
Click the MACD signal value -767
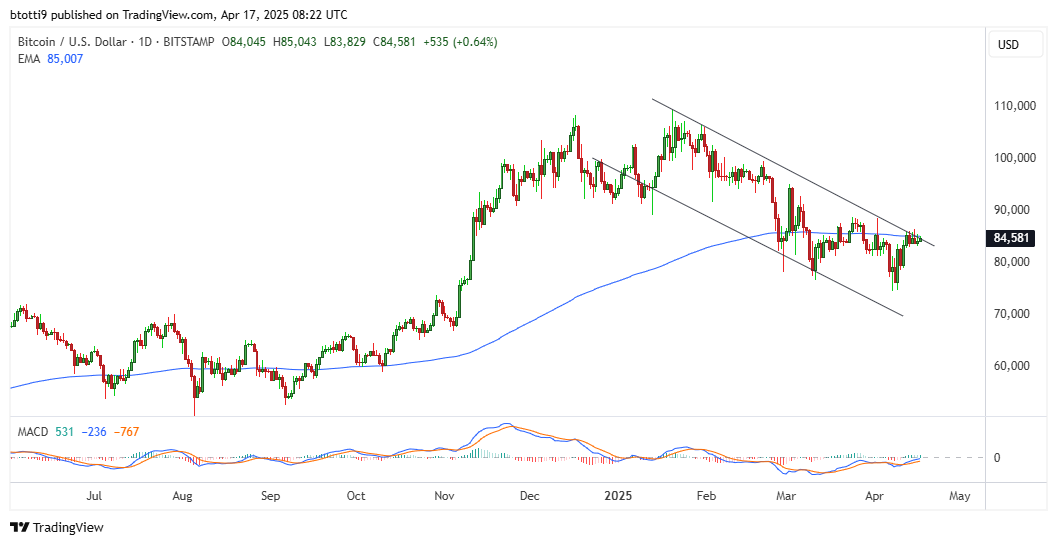pyautogui.click(x=126, y=431)
